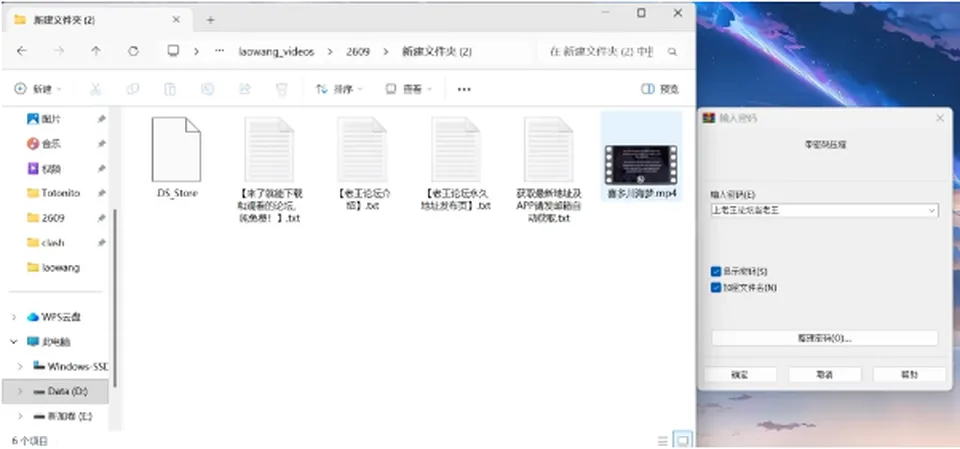This screenshot has height=449, width=960.
Task: Click the Copy icon in toolbar
Action: click(x=132, y=89)
